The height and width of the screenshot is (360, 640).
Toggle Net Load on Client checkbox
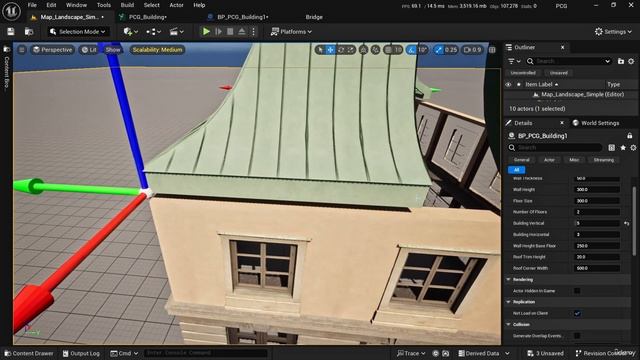[x=577, y=313]
